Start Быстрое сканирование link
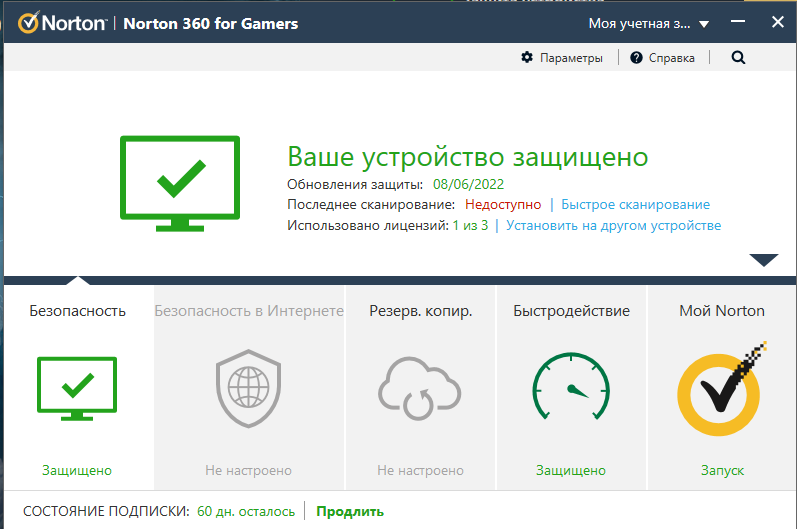797x529 pixels. point(635,204)
